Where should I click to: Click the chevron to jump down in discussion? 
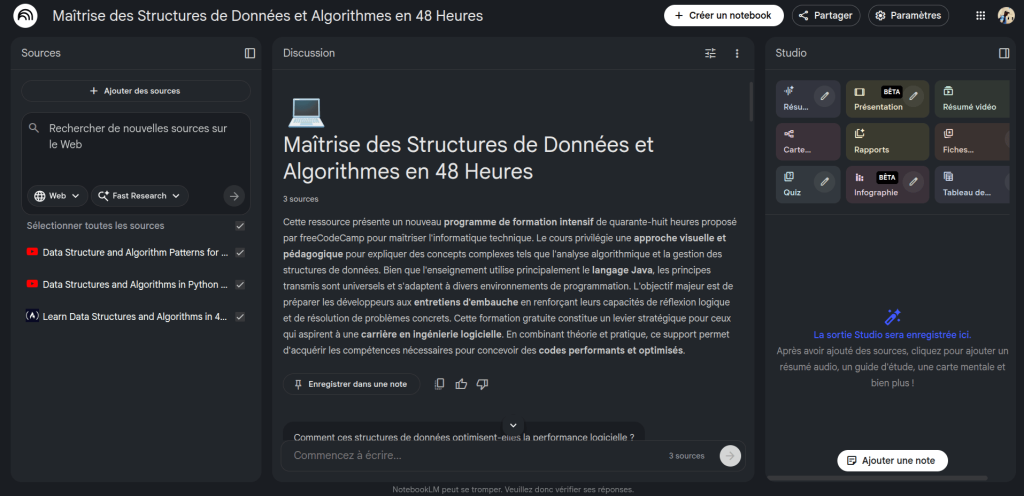pos(513,426)
